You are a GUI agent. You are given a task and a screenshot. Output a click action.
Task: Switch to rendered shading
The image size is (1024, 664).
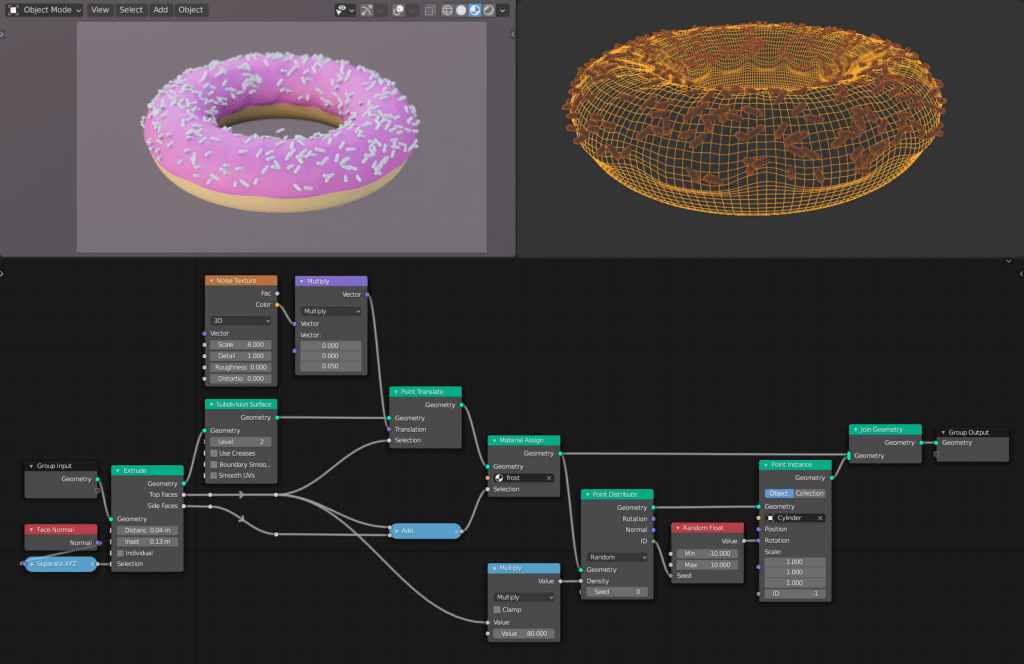tap(488, 10)
